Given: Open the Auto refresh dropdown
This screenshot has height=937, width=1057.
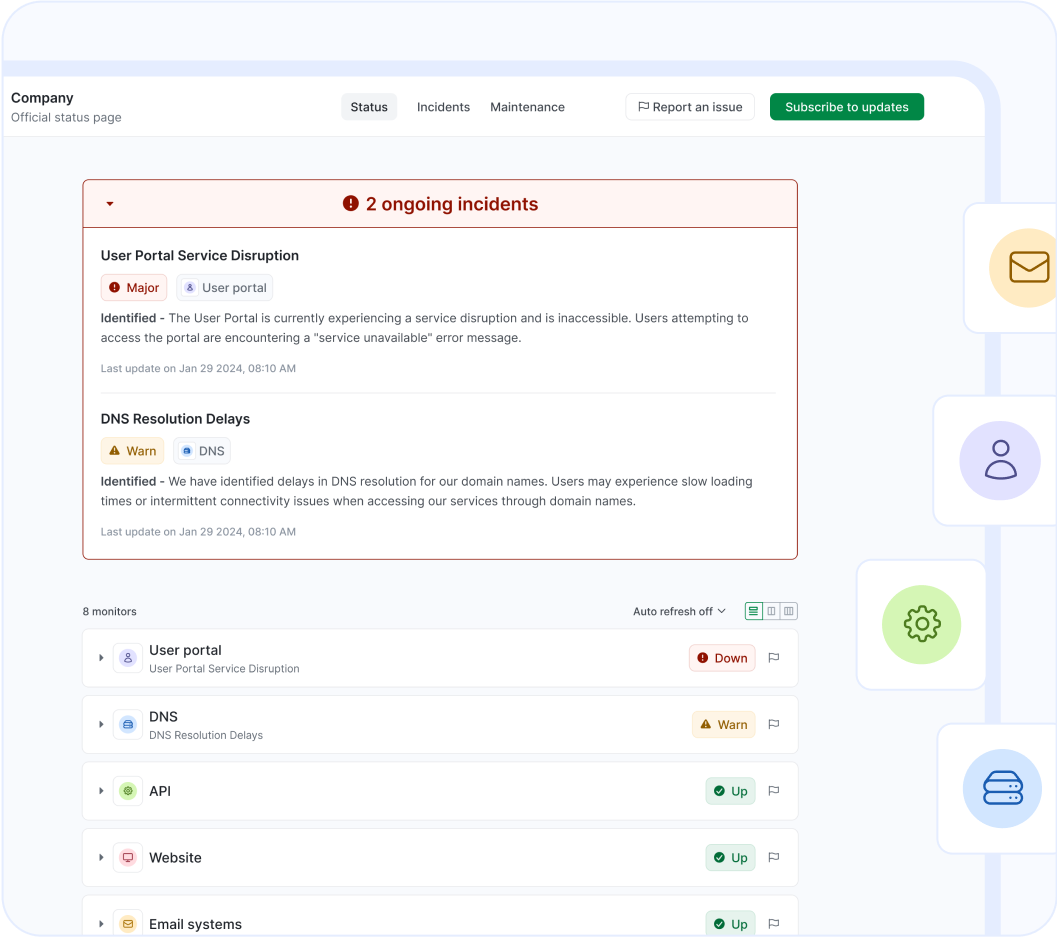Looking at the screenshot, I should (x=678, y=611).
